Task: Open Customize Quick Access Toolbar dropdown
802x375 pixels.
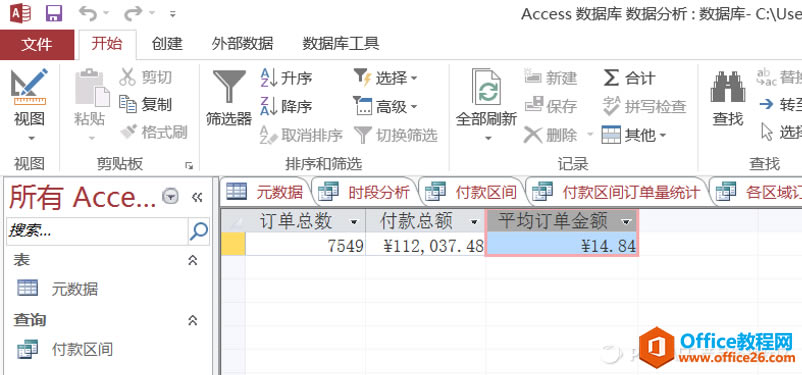Action: point(173,14)
